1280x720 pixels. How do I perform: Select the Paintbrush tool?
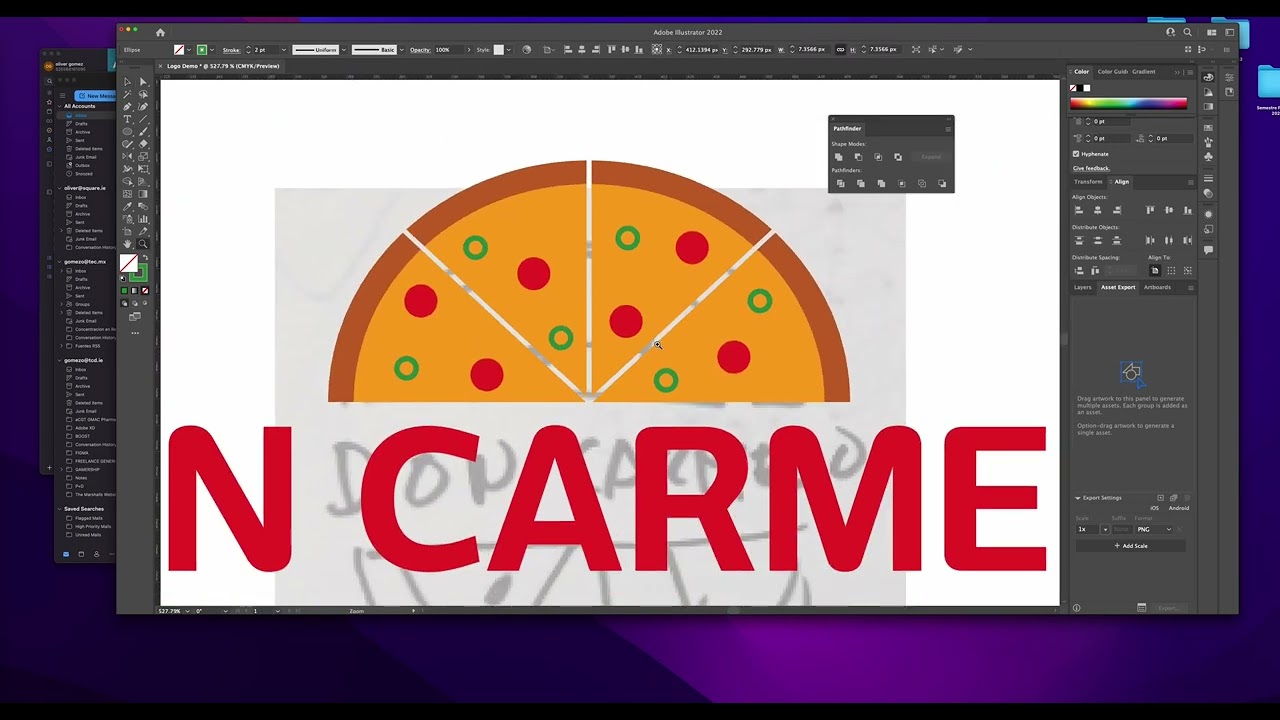click(x=143, y=131)
